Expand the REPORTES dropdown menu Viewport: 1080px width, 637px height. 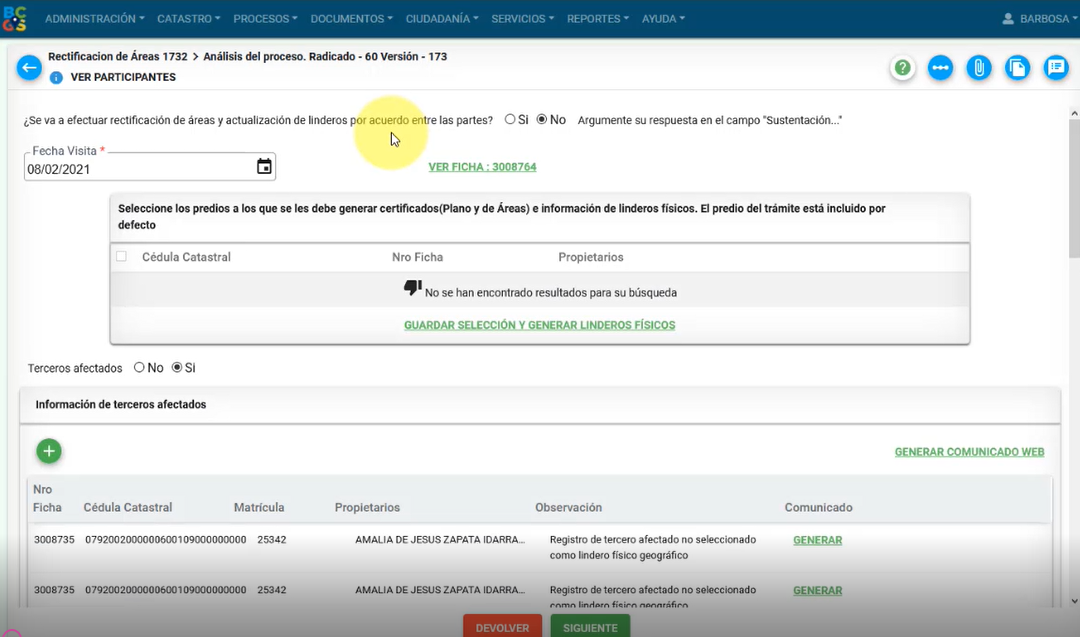[x=598, y=19]
